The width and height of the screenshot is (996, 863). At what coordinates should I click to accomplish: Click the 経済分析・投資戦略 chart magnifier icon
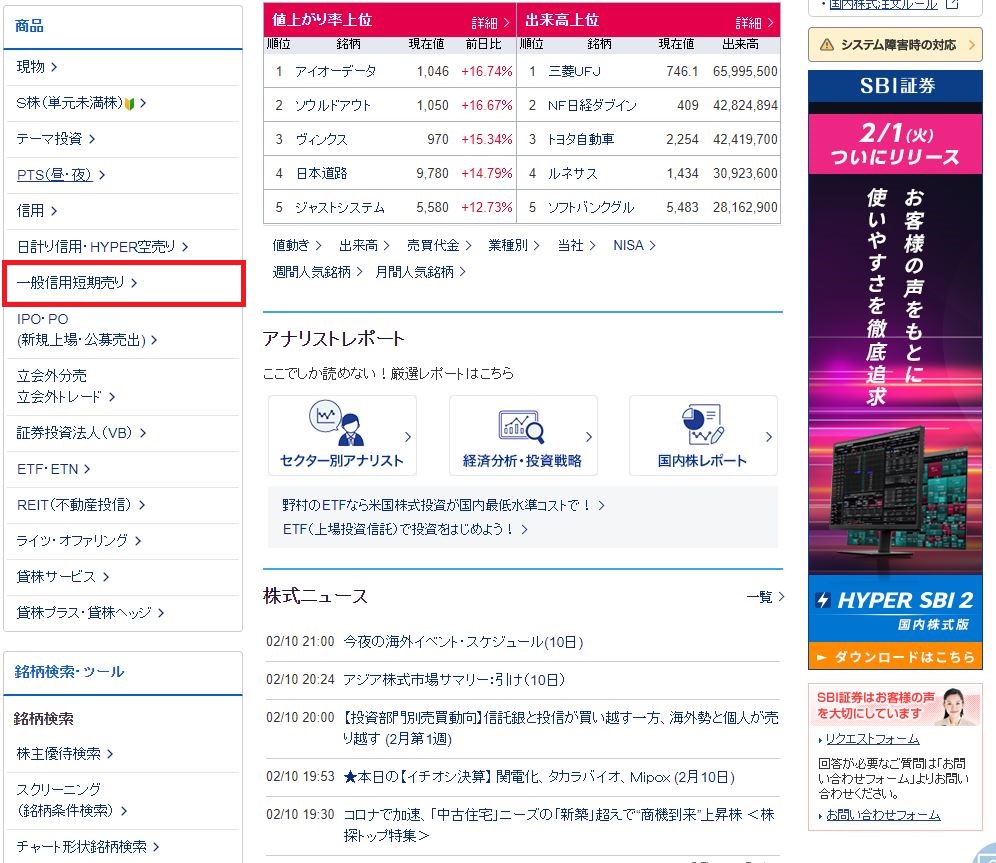click(x=522, y=425)
